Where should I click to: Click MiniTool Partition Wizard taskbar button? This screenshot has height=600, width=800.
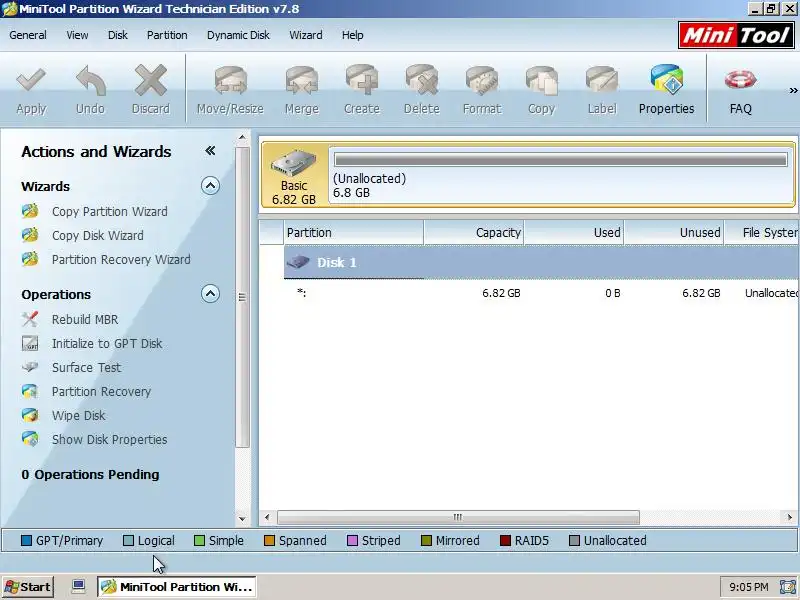point(176,587)
